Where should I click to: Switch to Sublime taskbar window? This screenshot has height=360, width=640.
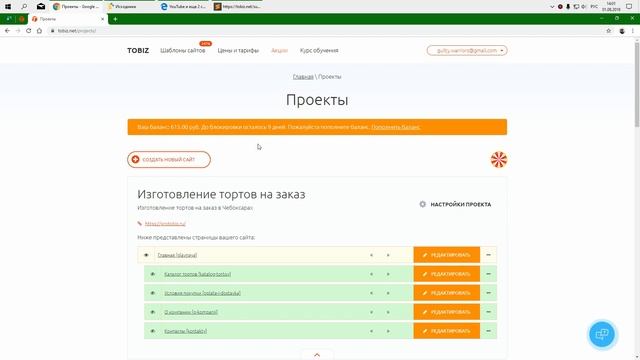point(238,7)
